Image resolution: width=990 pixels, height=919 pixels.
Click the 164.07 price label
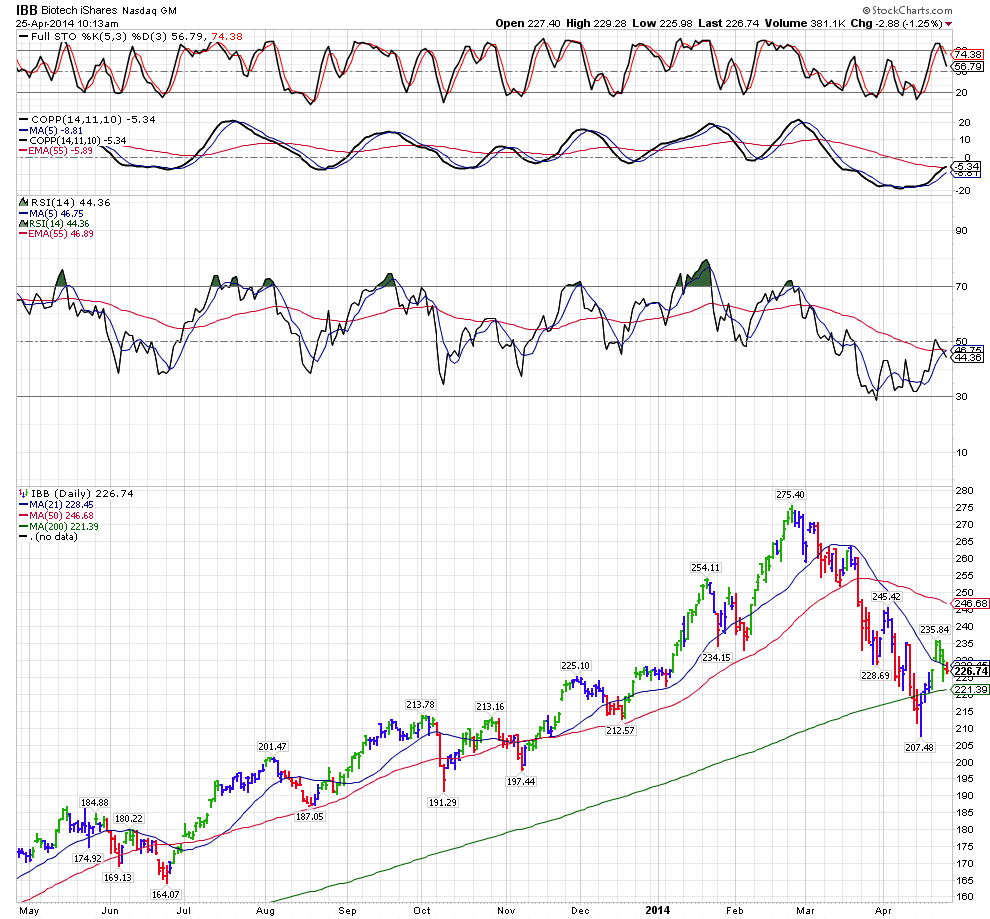pyautogui.click(x=166, y=894)
